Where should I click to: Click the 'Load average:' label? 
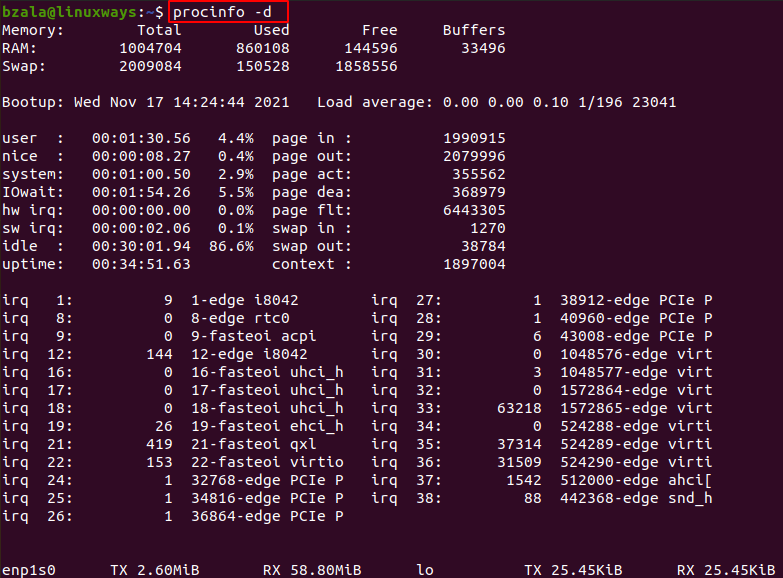click(375, 102)
